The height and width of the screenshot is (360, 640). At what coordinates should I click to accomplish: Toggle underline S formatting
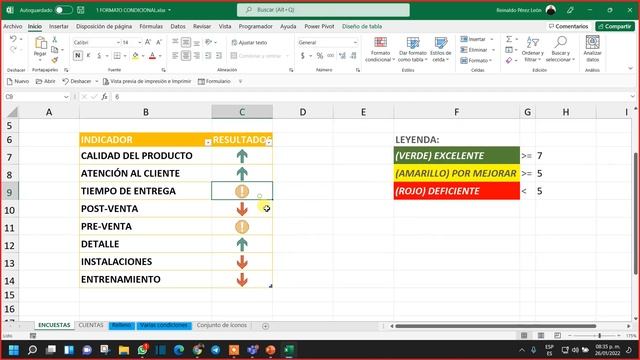point(99,56)
